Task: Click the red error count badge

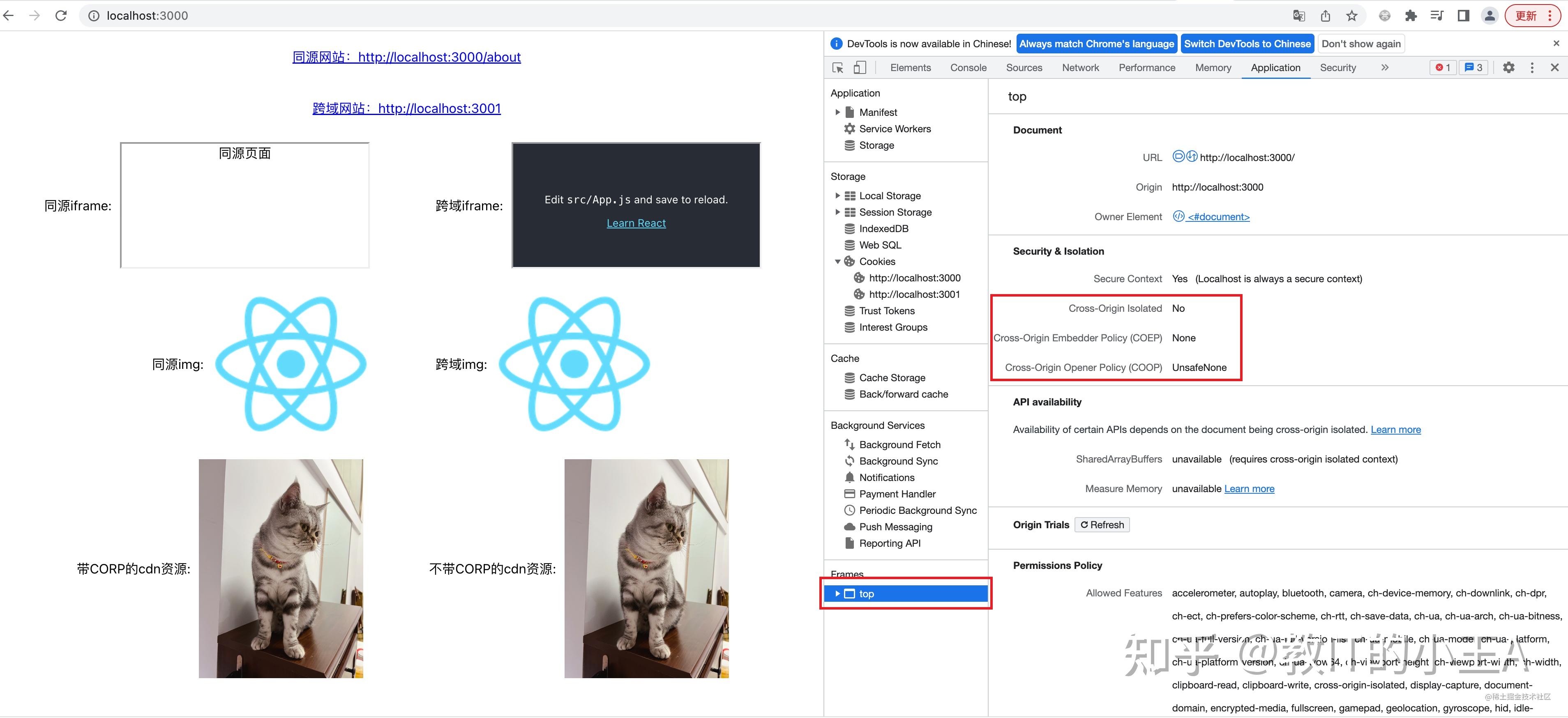Action: coord(1443,67)
